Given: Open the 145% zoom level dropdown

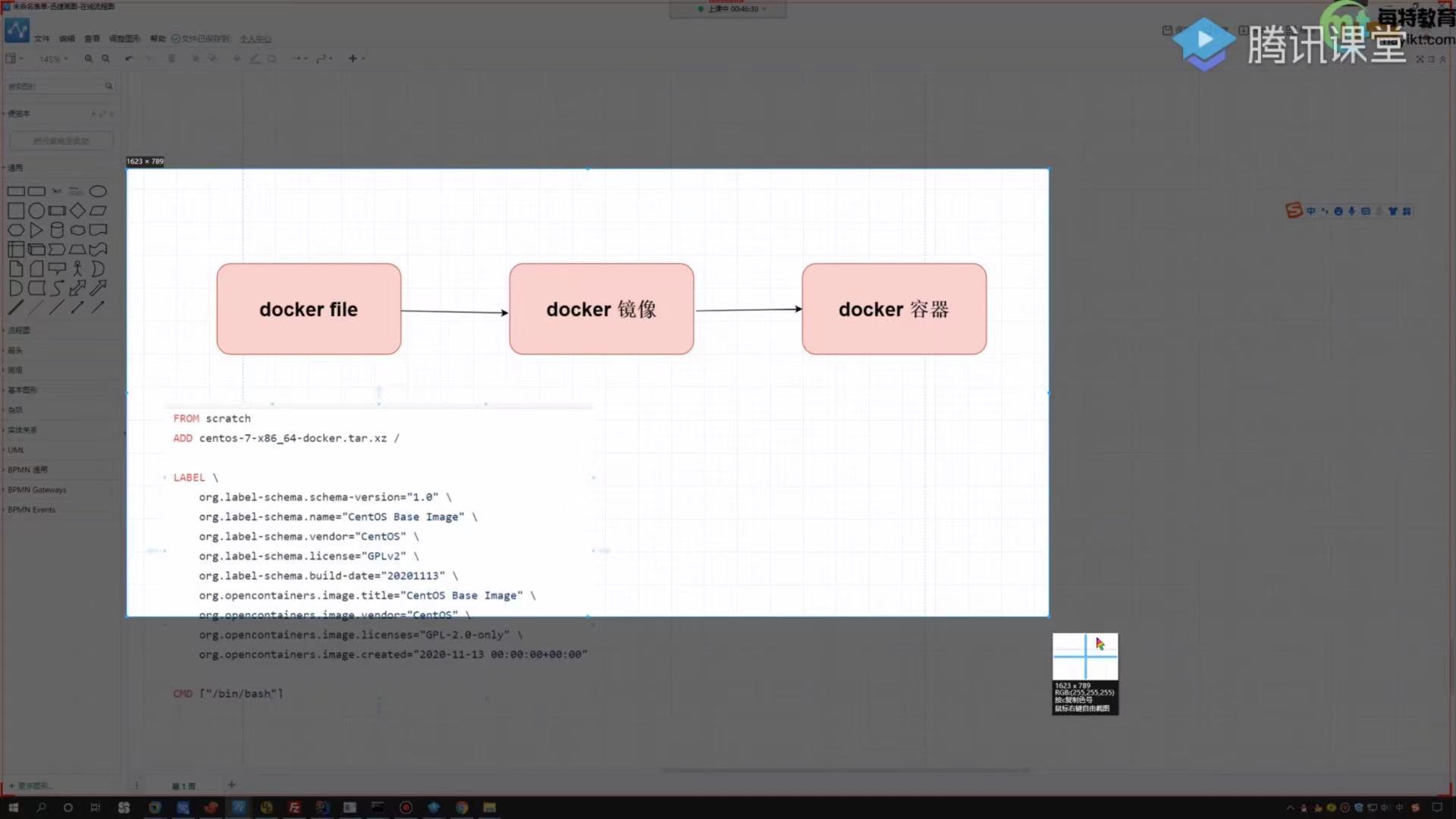Looking at the screenshot, I should click(x=53, y=59).
